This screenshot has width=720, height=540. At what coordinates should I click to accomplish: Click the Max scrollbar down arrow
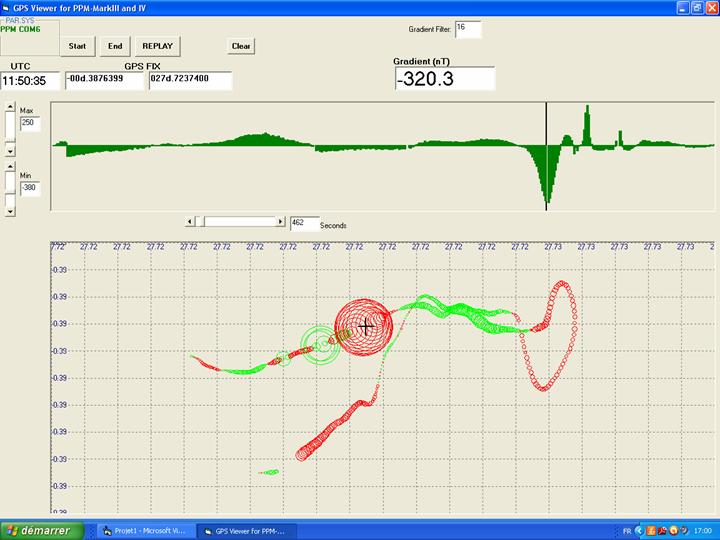point(10,152)
